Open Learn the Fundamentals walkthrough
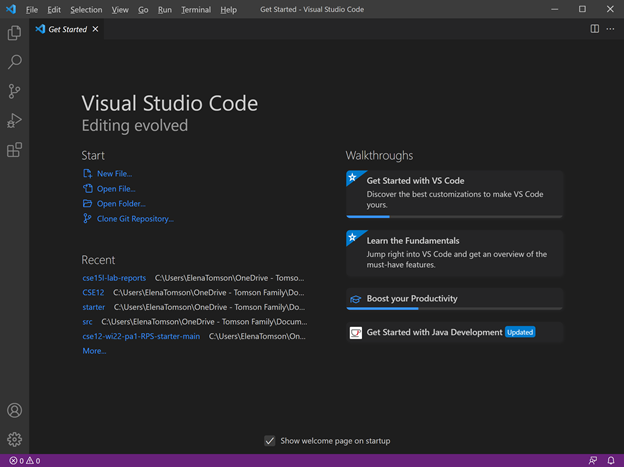 [454, 253]
